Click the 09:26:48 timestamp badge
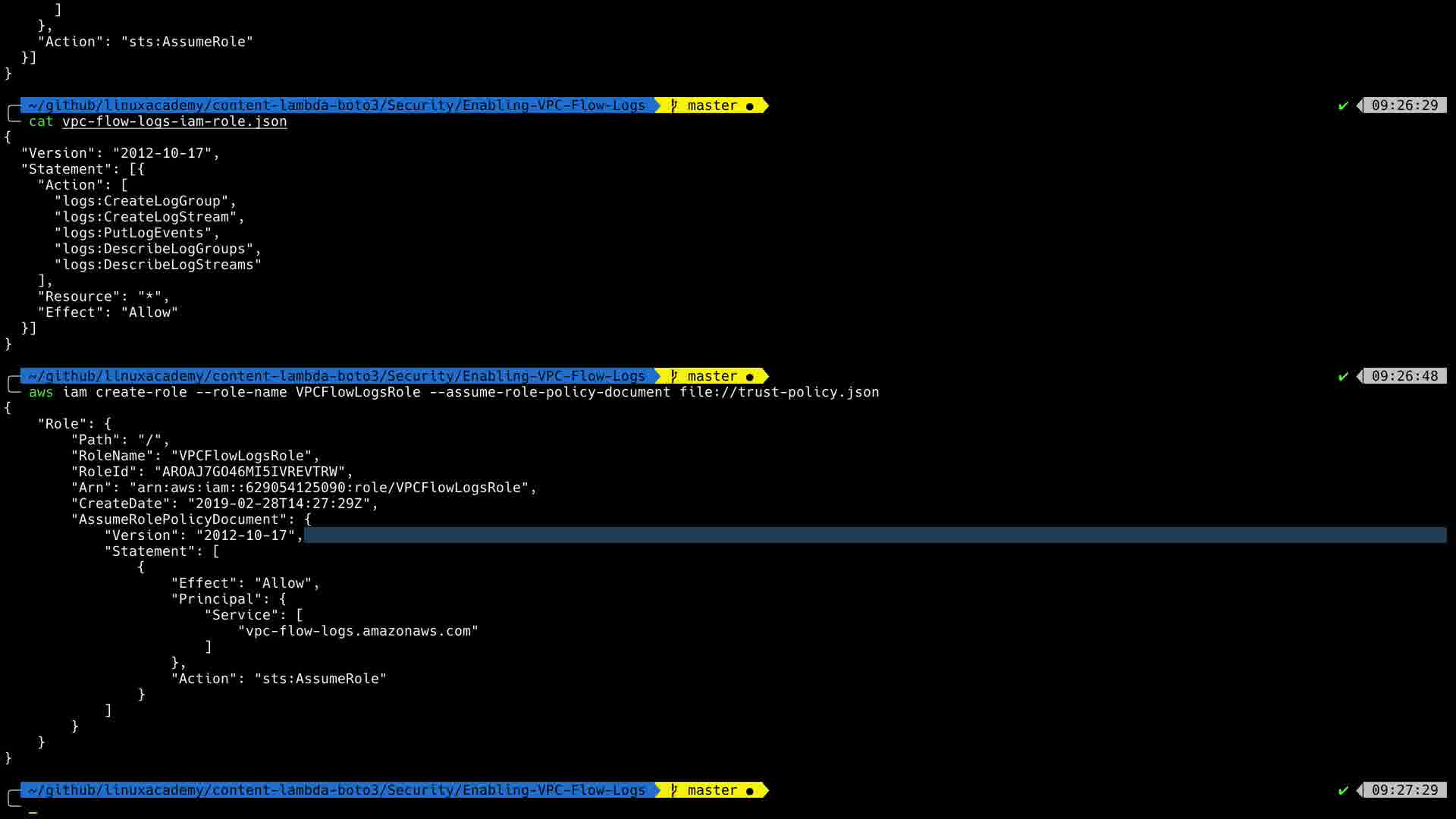The height and width of the screenshot is (819, 1456). 1404,376
